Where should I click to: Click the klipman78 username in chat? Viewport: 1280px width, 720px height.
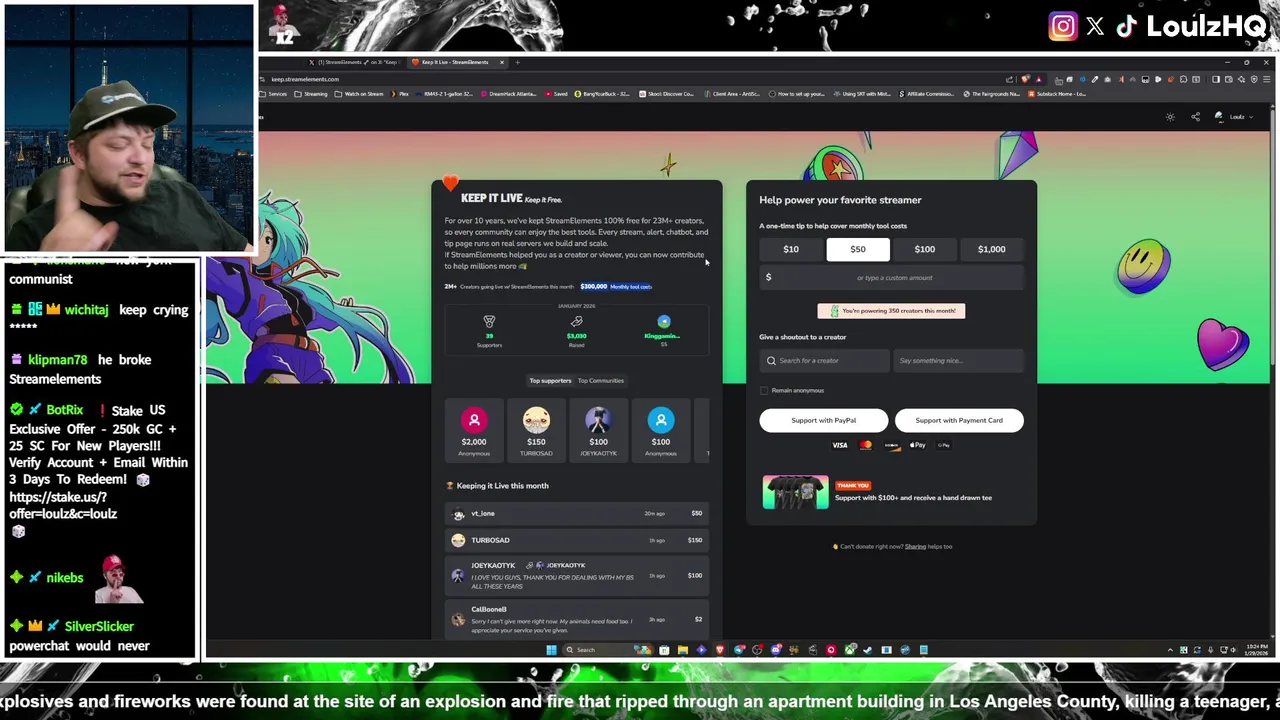[x=58, y=360]
